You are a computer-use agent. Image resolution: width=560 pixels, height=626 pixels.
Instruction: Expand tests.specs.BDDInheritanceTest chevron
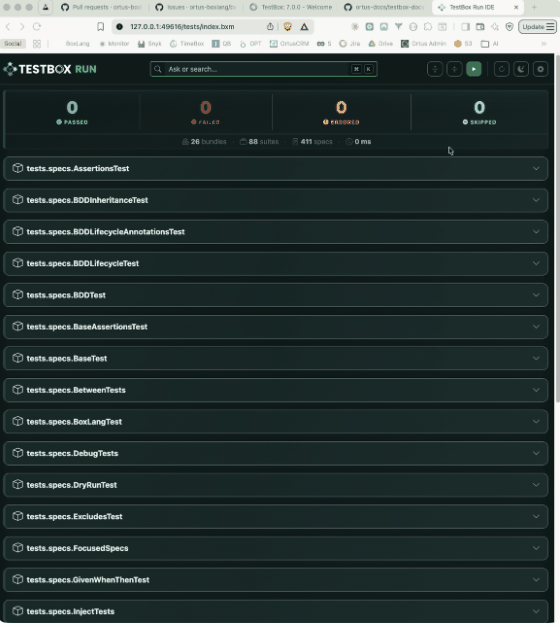[x=536, y=200]
